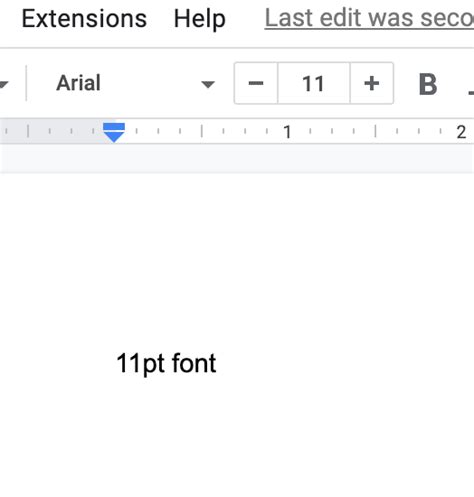Toggle bold formatting with the B icon
Image resolution: width=474 pixels, height=497 pixels.
pos(428,84)
